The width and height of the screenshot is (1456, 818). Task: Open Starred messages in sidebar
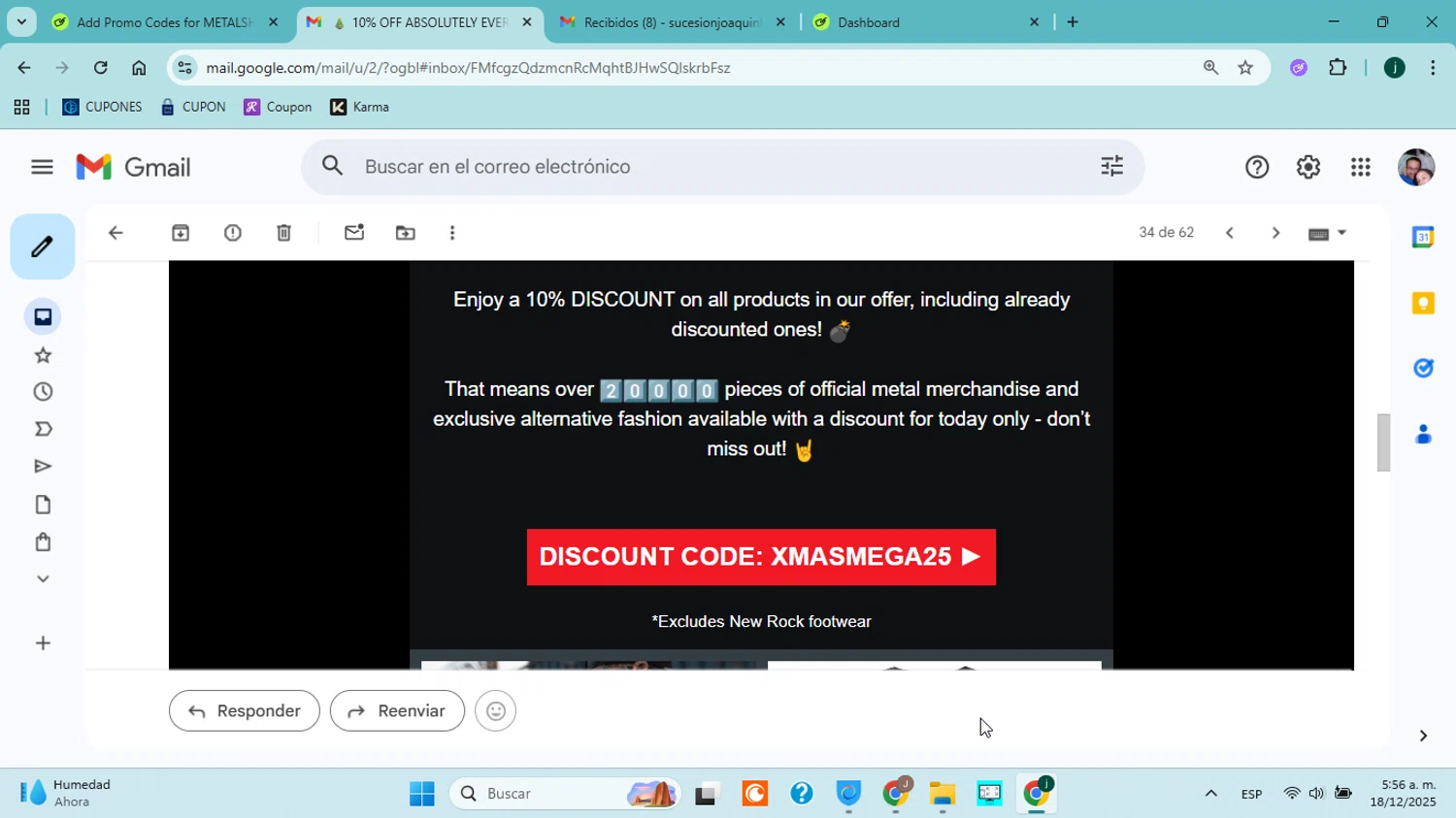click(x=43, y=355)
